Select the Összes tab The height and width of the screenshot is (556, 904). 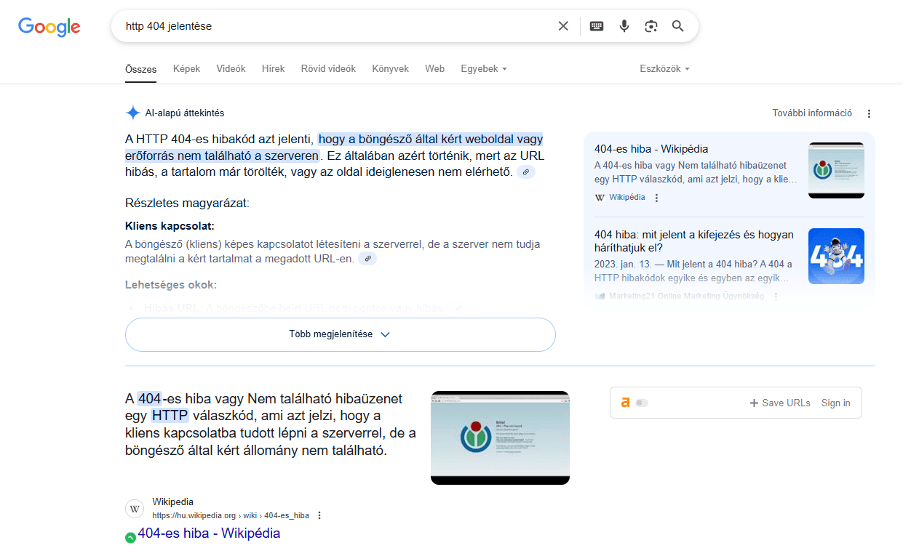(141, 69)
